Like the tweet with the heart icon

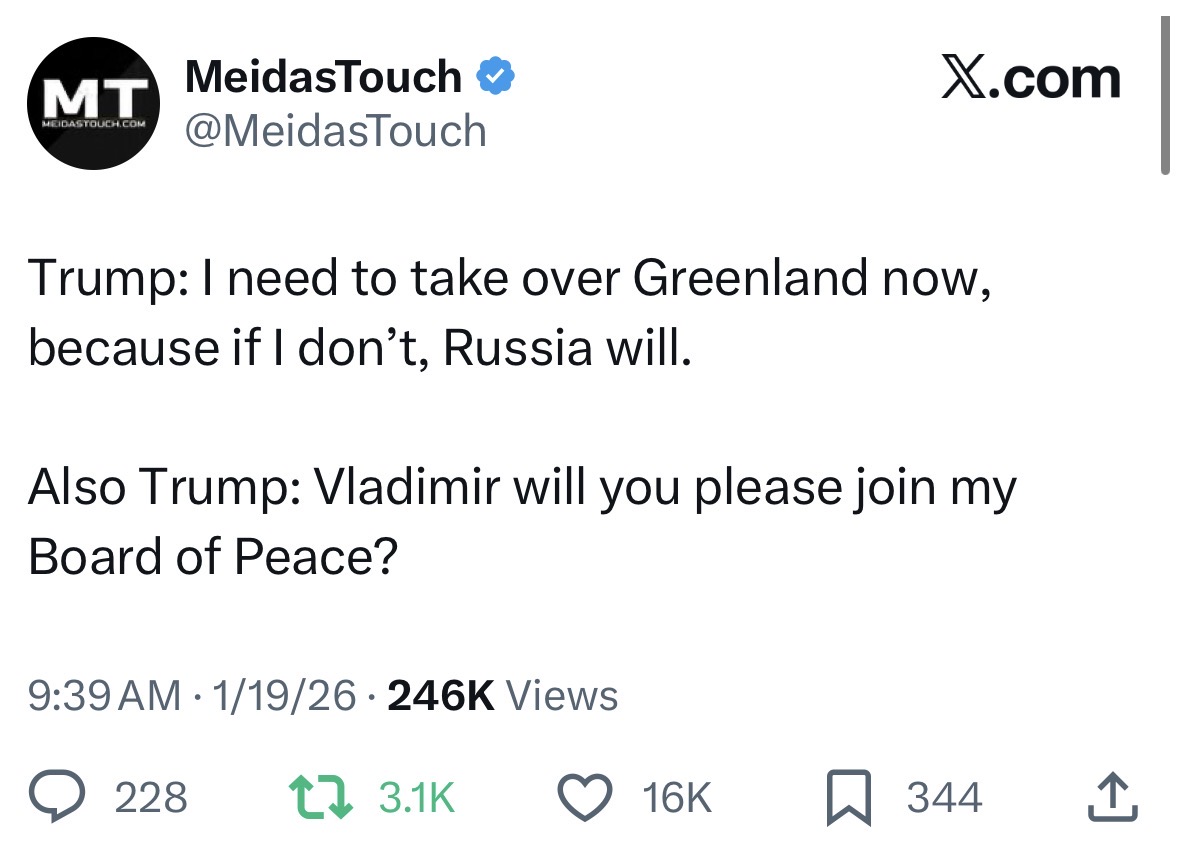pyautogui.click(x=585, y=797)
